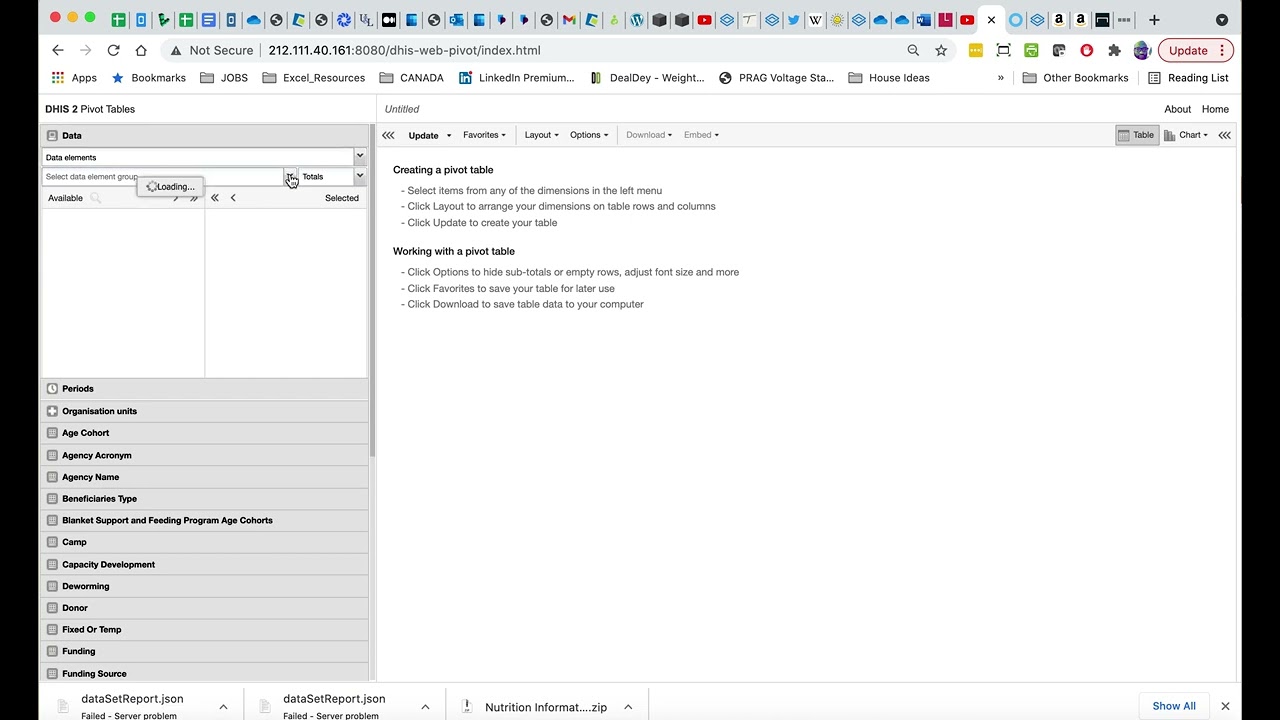The image size is (1280, 720).
Task: Click the select all double-right arrow
Action: (x=194, y=198)
